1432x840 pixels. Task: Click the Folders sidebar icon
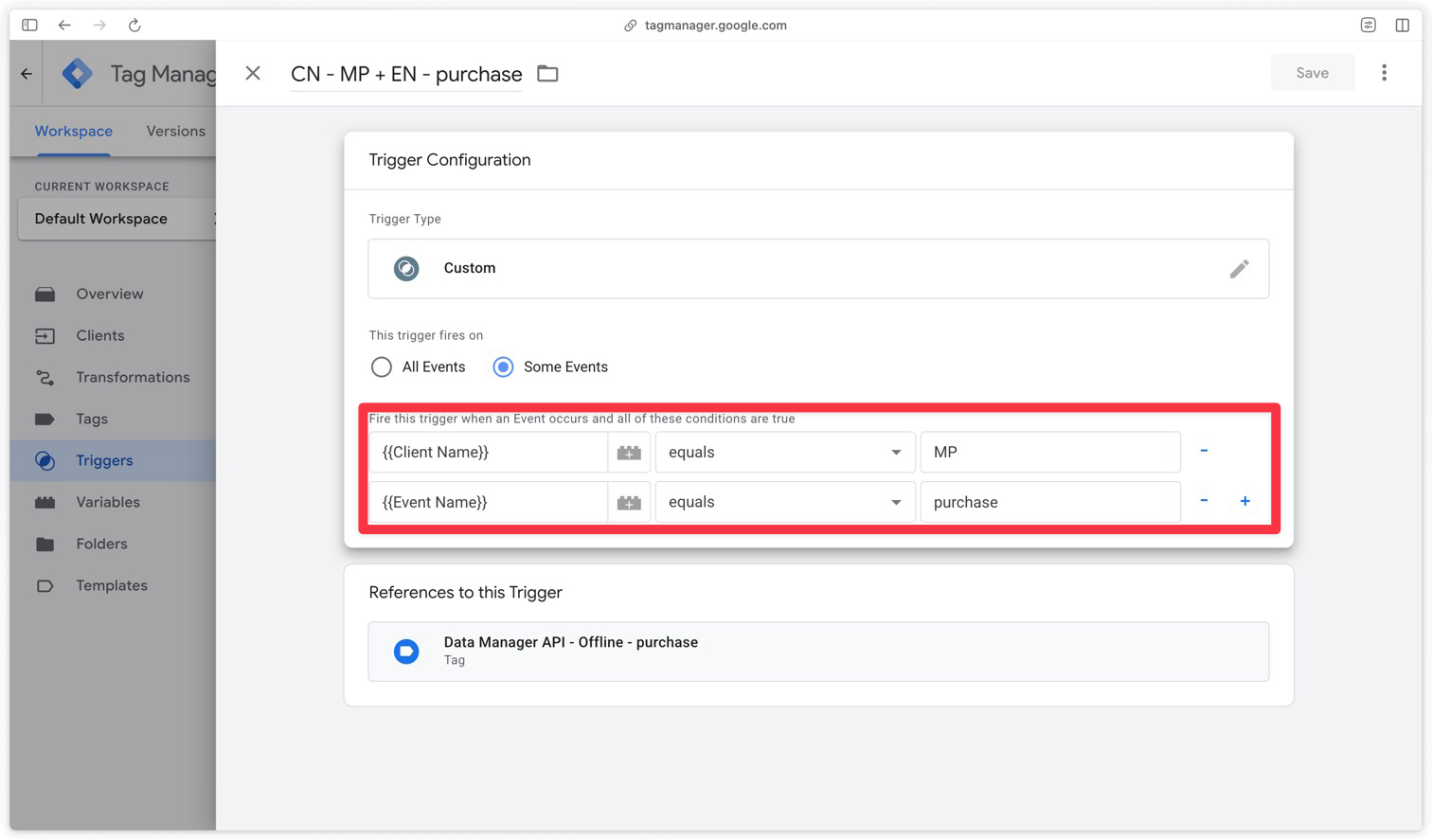coord(45,545)
